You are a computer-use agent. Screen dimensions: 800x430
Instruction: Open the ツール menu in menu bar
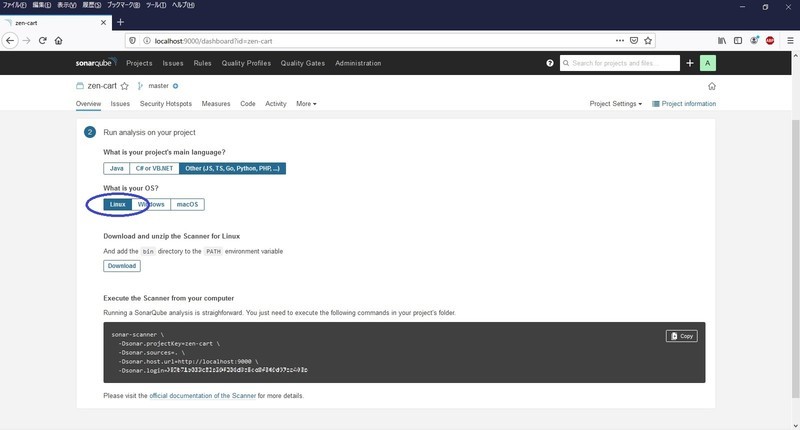point(156,5)
